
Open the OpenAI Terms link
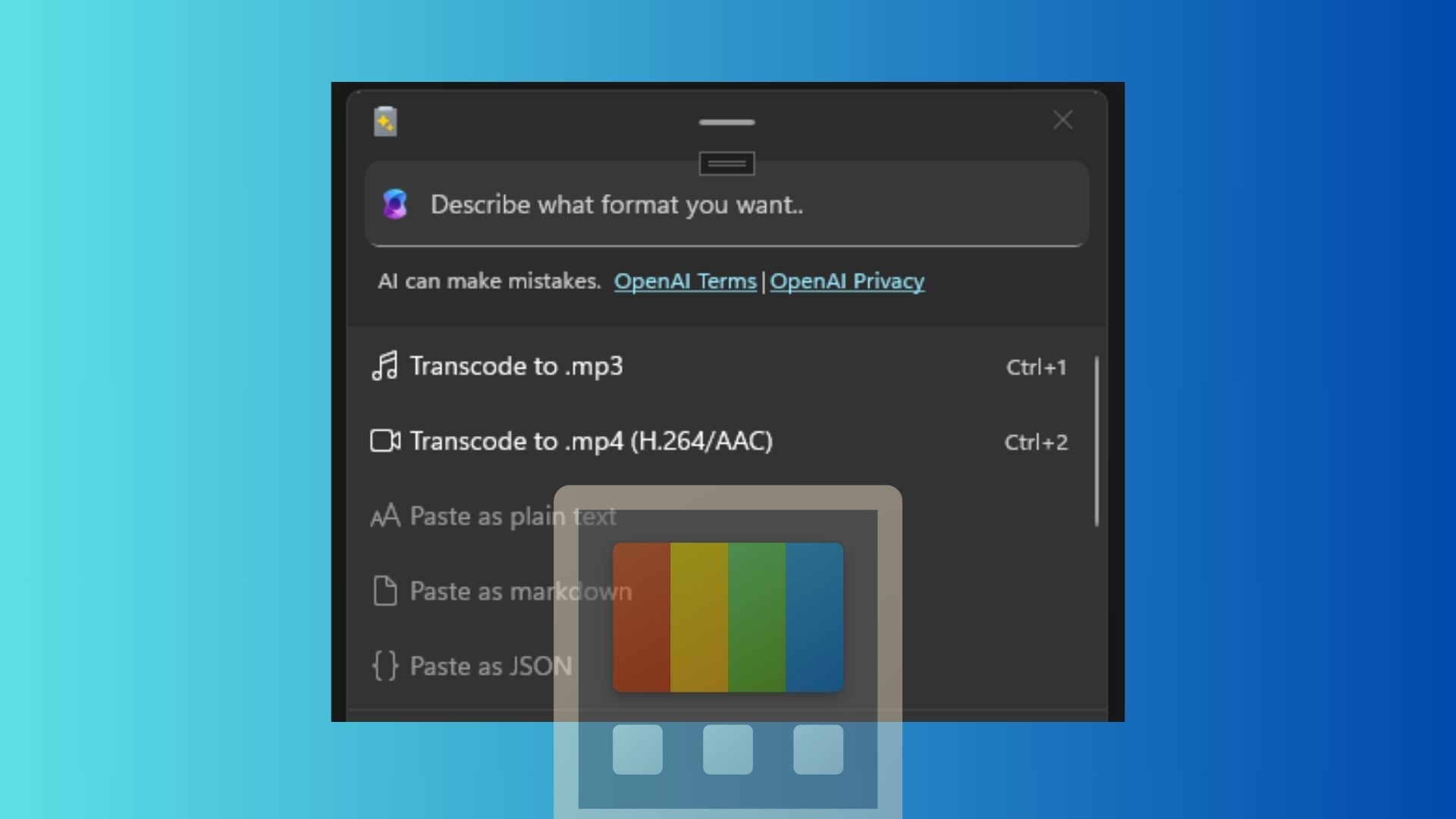pyautogui.click(x=685, y=281)
